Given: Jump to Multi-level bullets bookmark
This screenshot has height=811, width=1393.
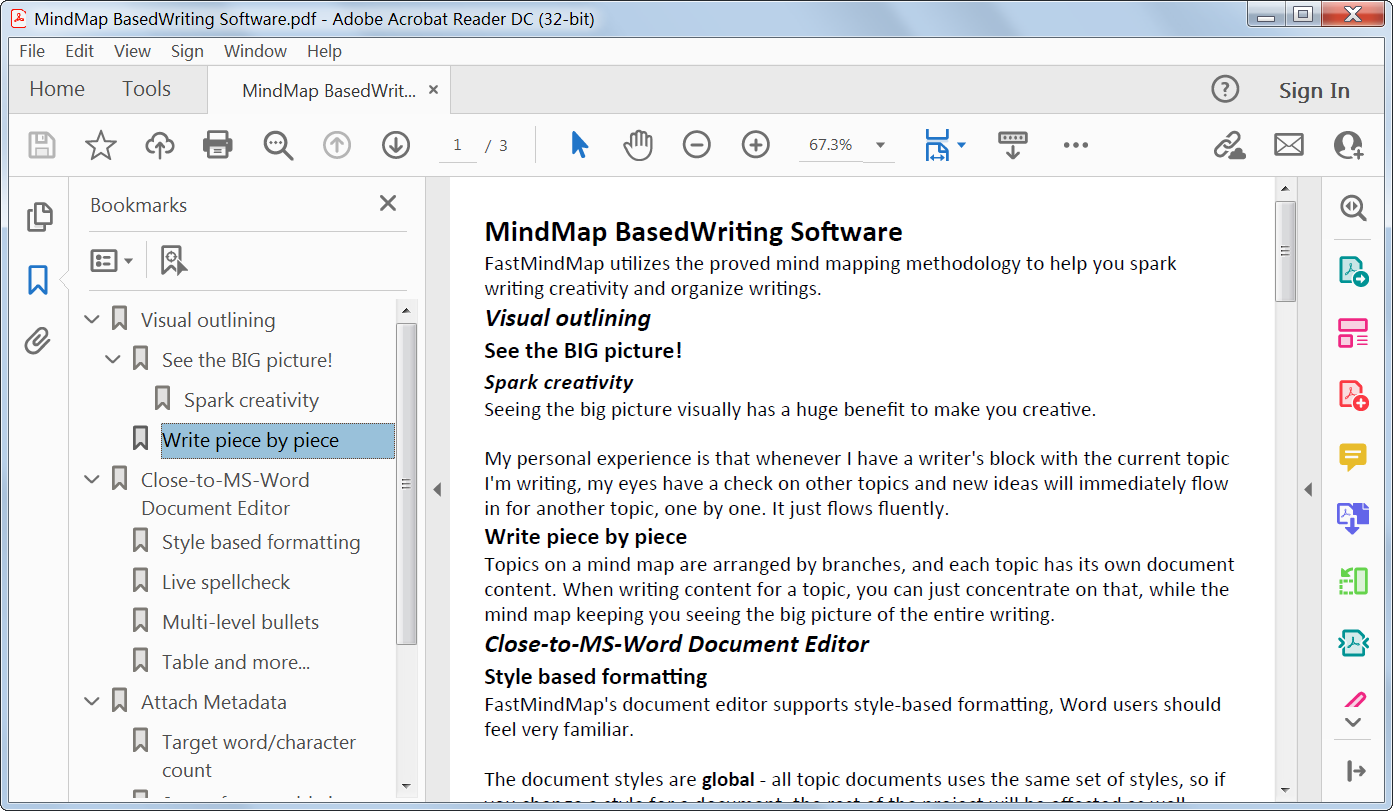Looking at the screenshot, I should pyautogui.click(x=240, y=622).
